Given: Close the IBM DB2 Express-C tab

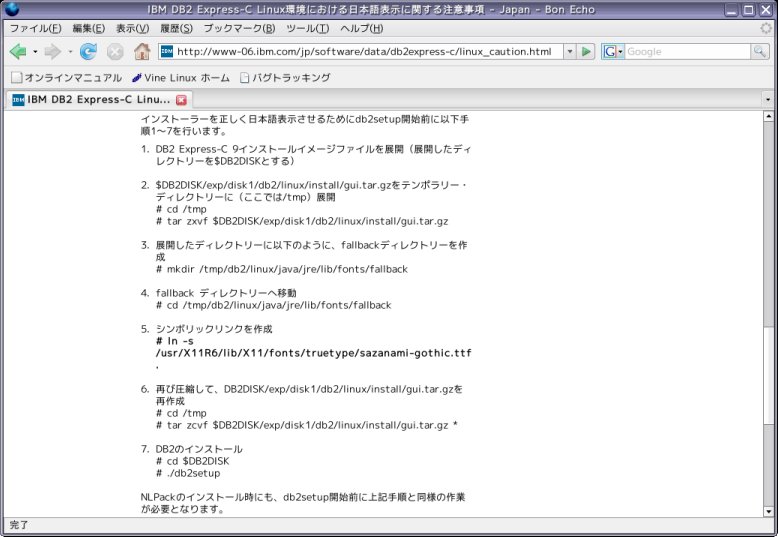Looking at the screenshot, I should point(182,100).
